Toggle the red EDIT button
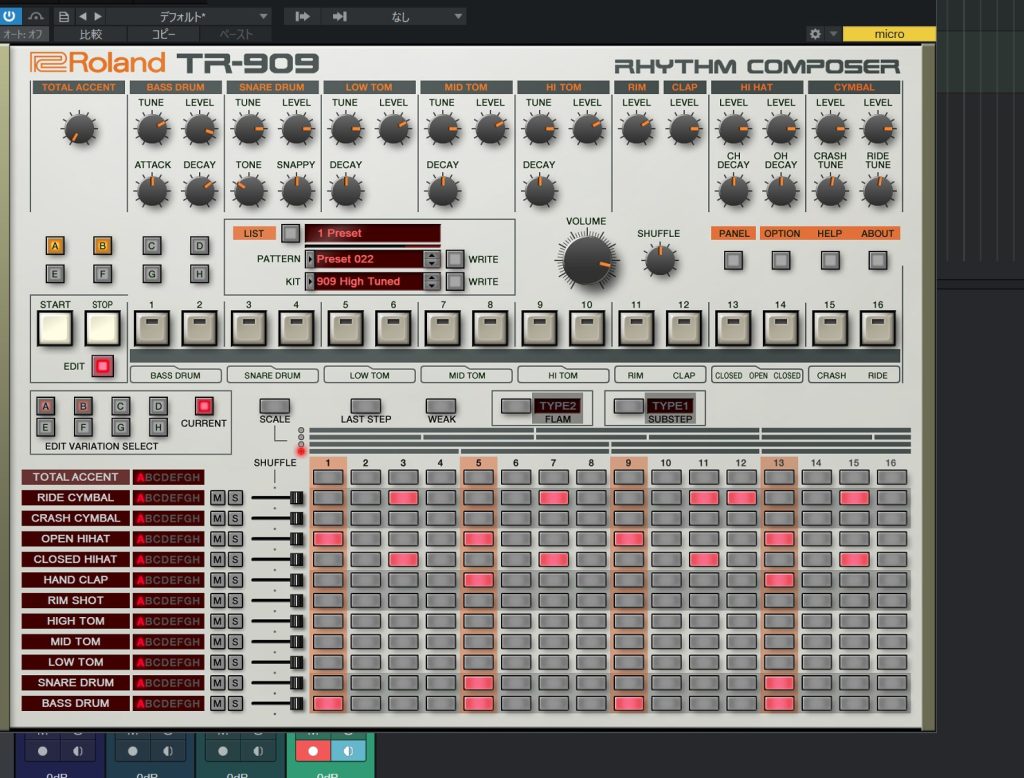Screen dimensions: 1024x778 [x=102, y=366]
